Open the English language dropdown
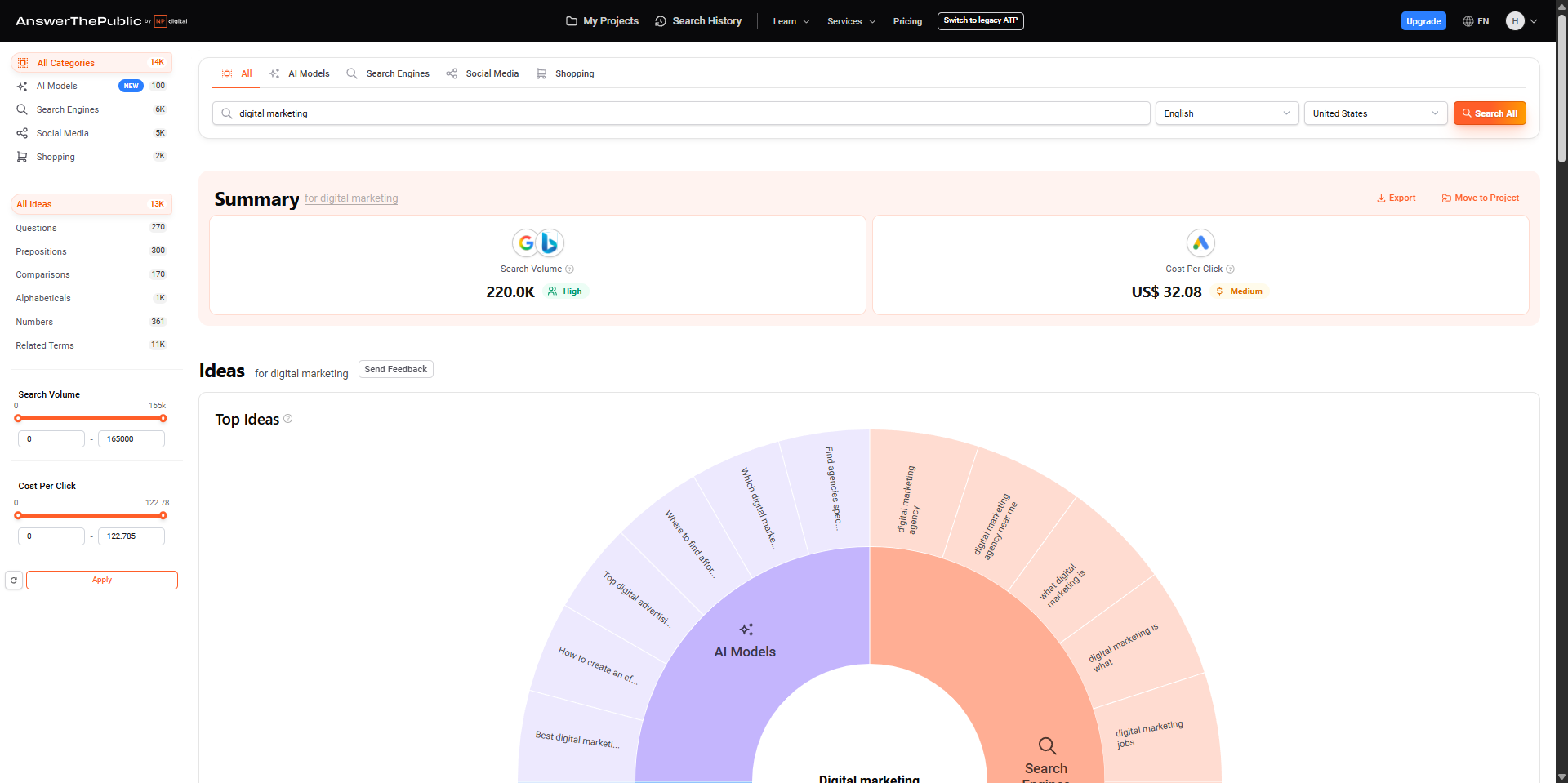The height and width of the screenshot is (783, 1568). 1227,113
